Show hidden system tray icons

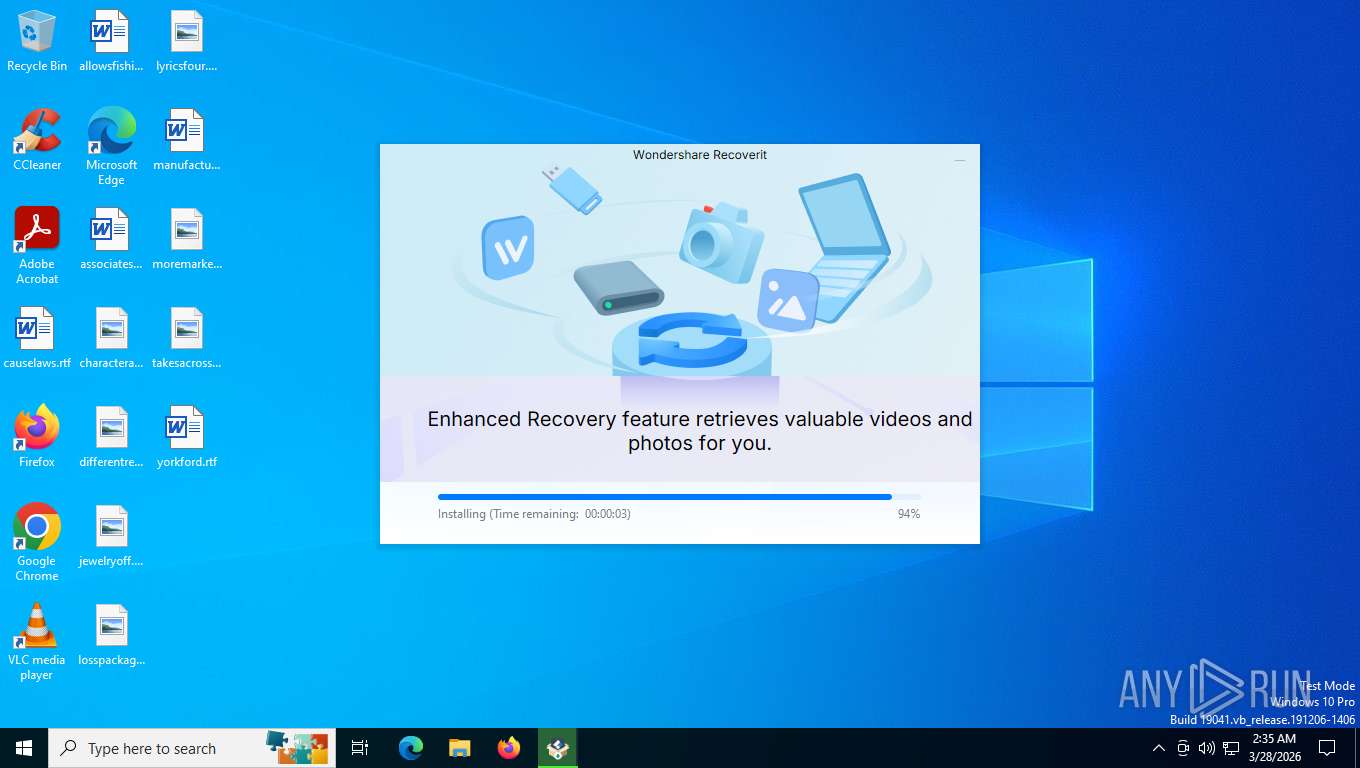[x=1159, y=748]
